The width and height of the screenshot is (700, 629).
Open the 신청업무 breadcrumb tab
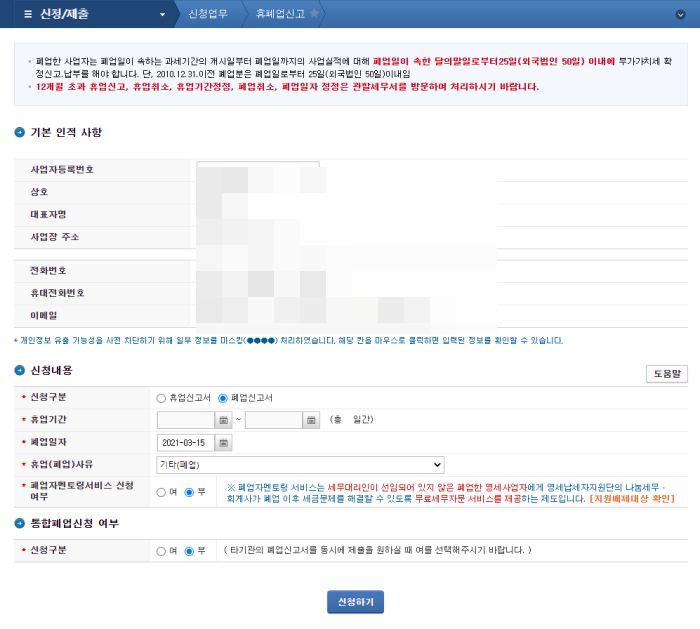(x=208, y=14)
